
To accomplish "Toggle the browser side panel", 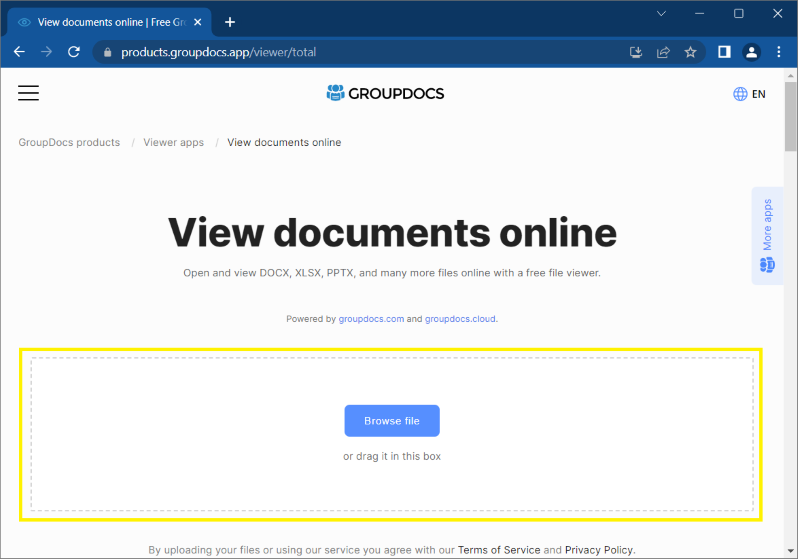I will 724,52.
